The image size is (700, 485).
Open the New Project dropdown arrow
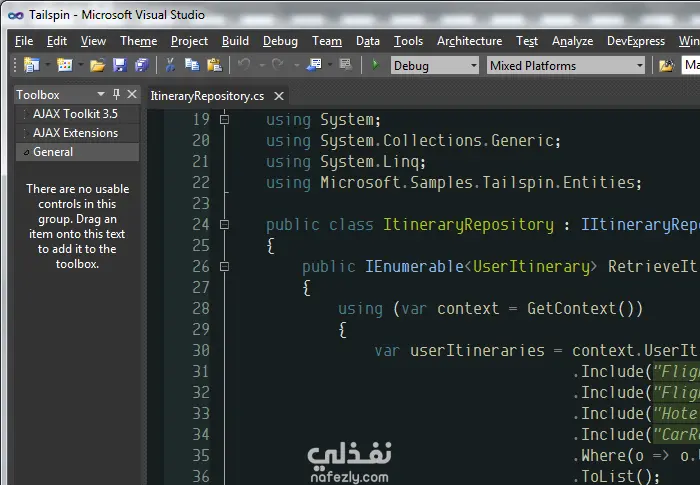point(47,65)
